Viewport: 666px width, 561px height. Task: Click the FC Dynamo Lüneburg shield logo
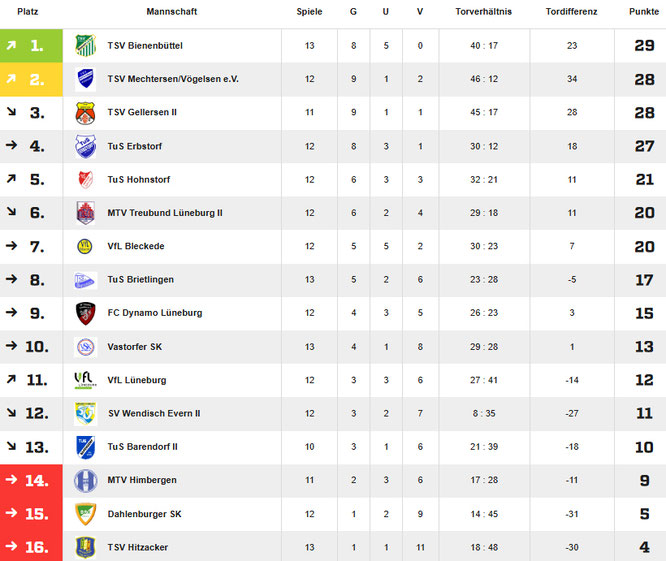point(85,313)
